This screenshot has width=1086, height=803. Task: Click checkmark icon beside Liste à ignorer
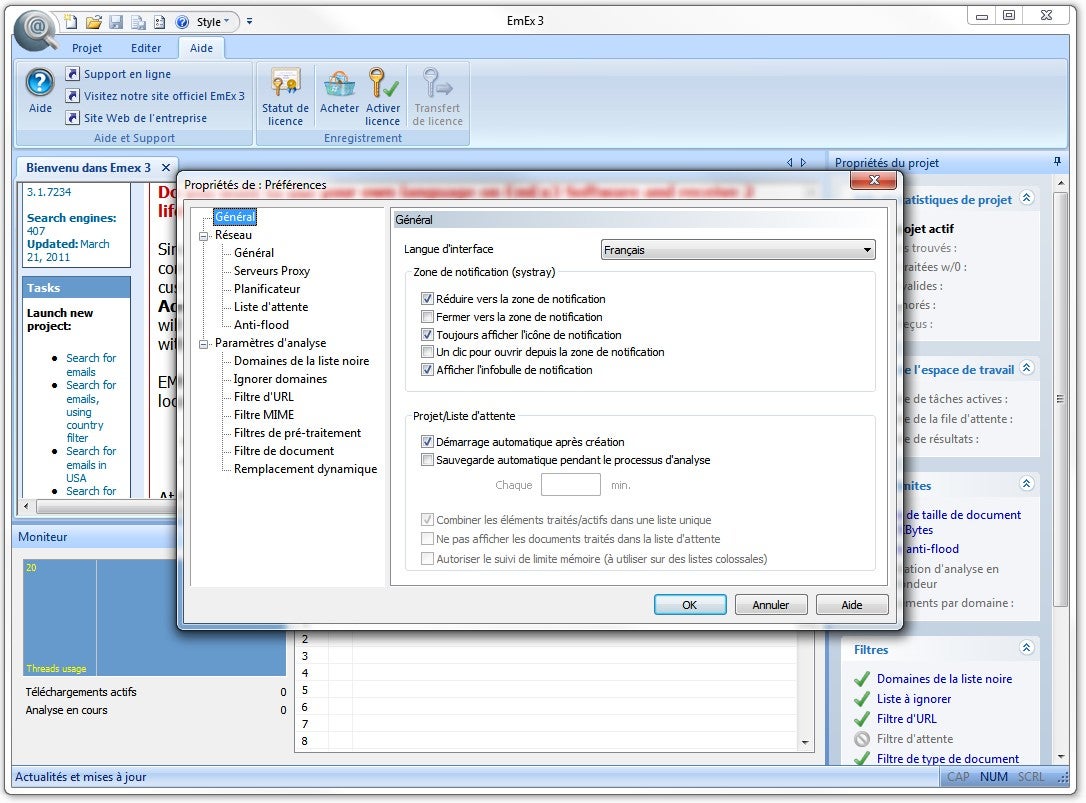(862, 699)
